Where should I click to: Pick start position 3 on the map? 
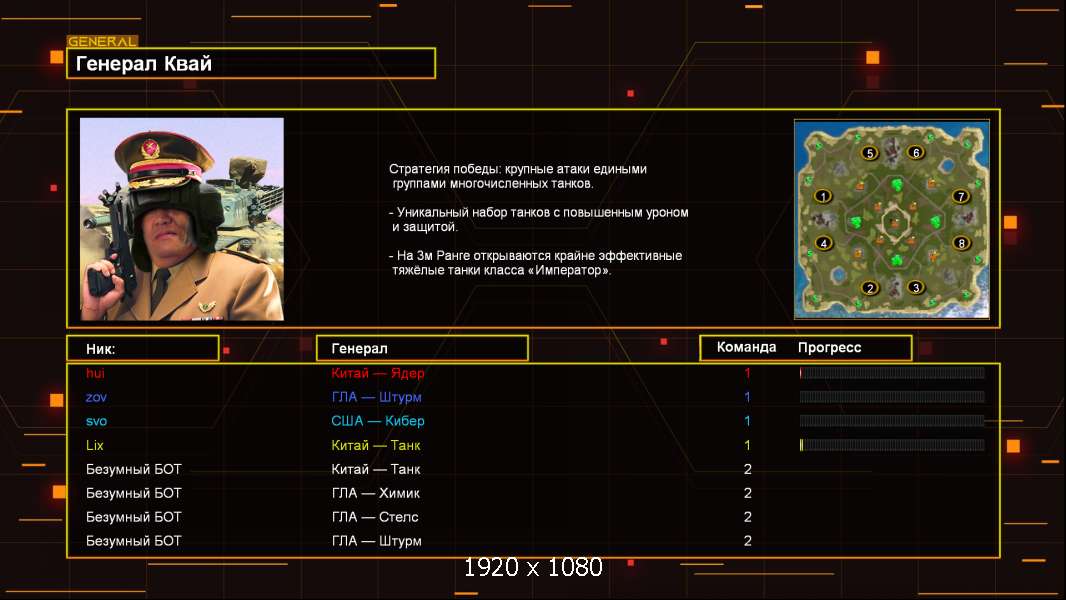click(x=915, y=288)
